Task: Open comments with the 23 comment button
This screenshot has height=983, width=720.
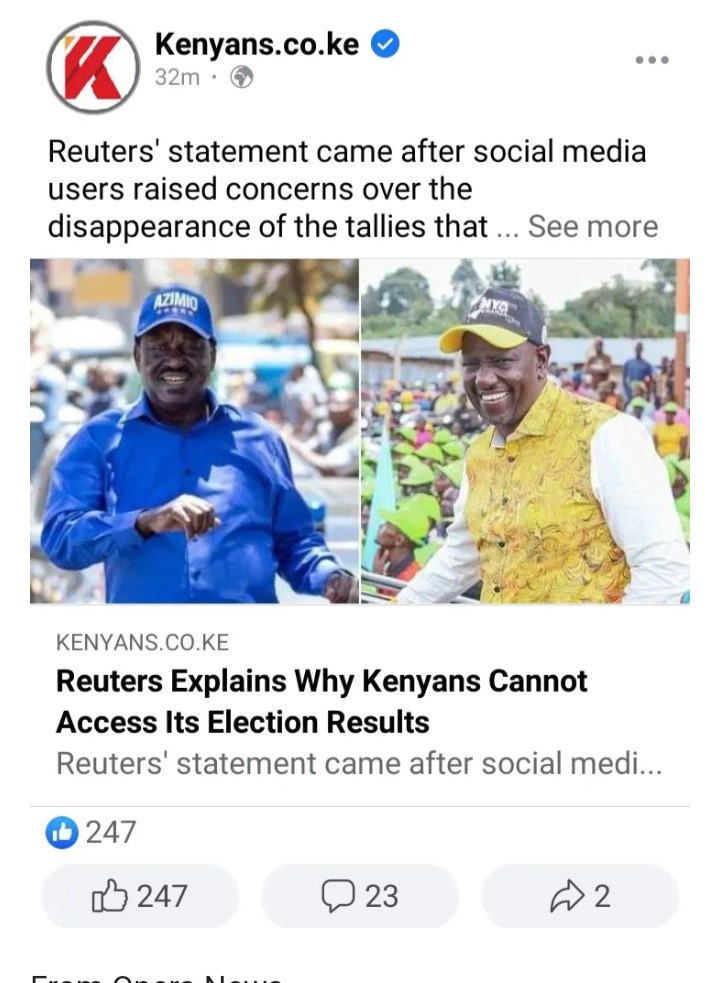Action: 360,896
